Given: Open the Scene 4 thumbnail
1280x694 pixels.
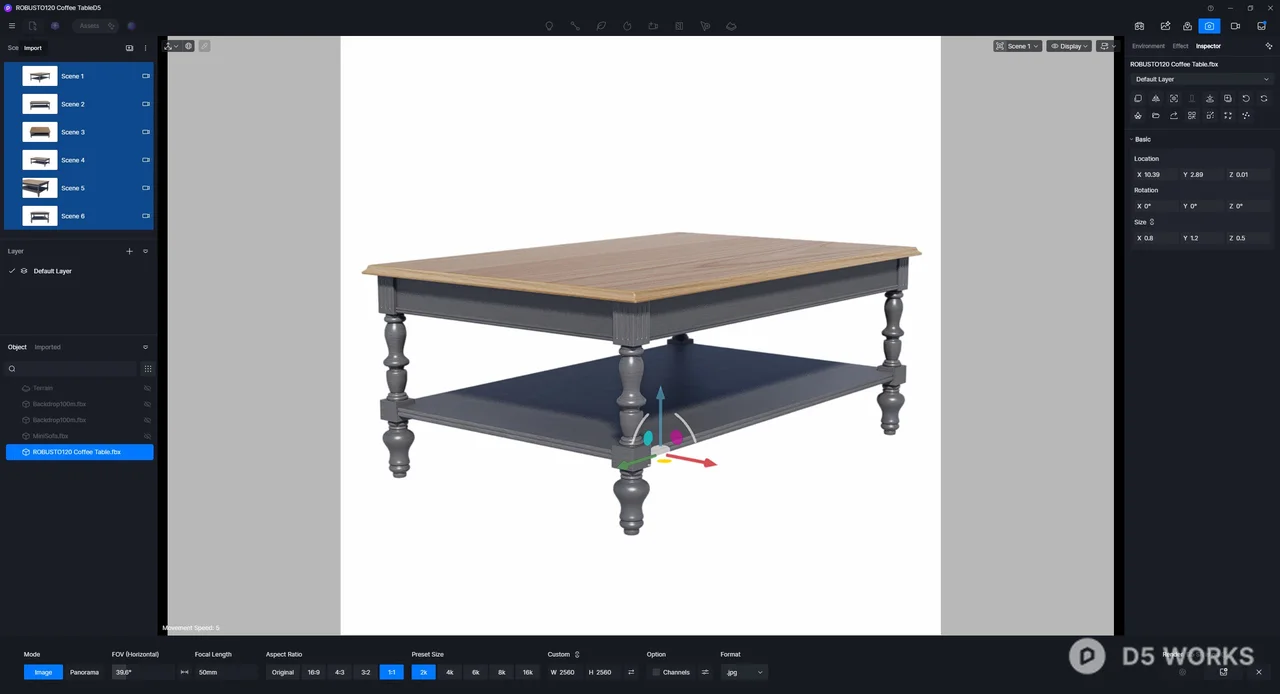Looking at the screenshot, I should coord(40,160).
